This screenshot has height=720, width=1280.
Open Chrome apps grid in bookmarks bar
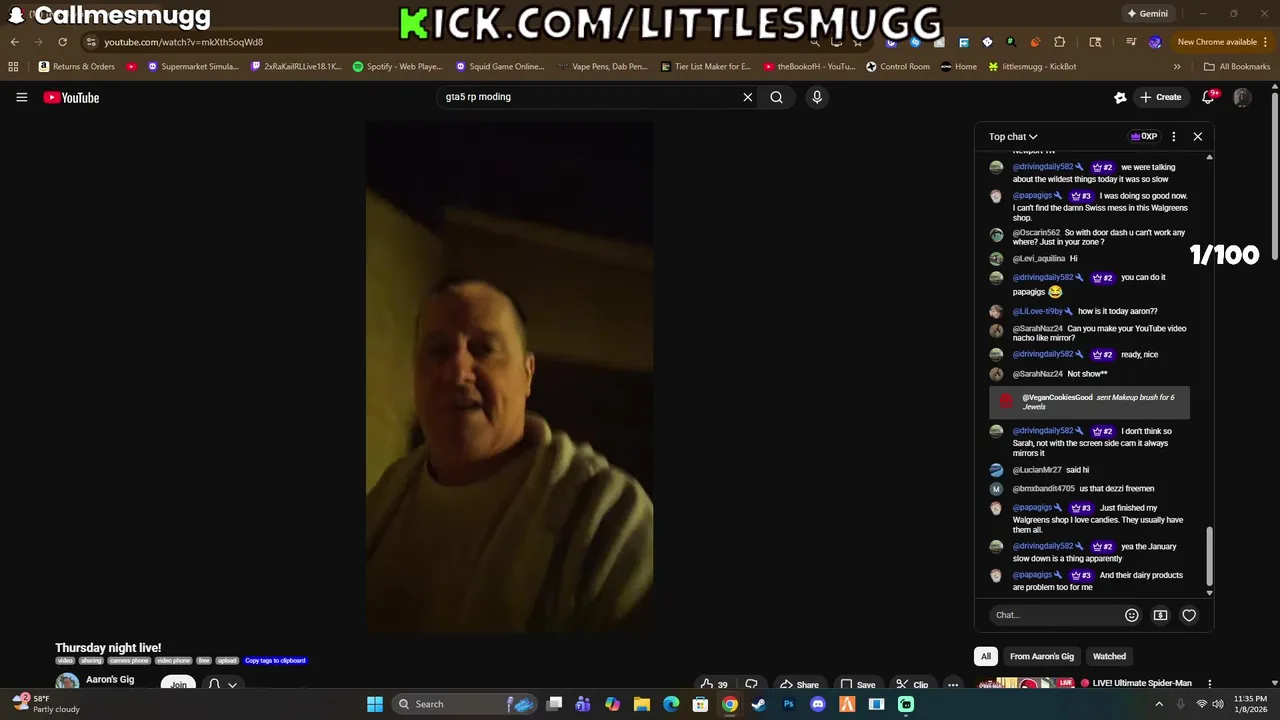pyautogui.click(x=13, y=66)
